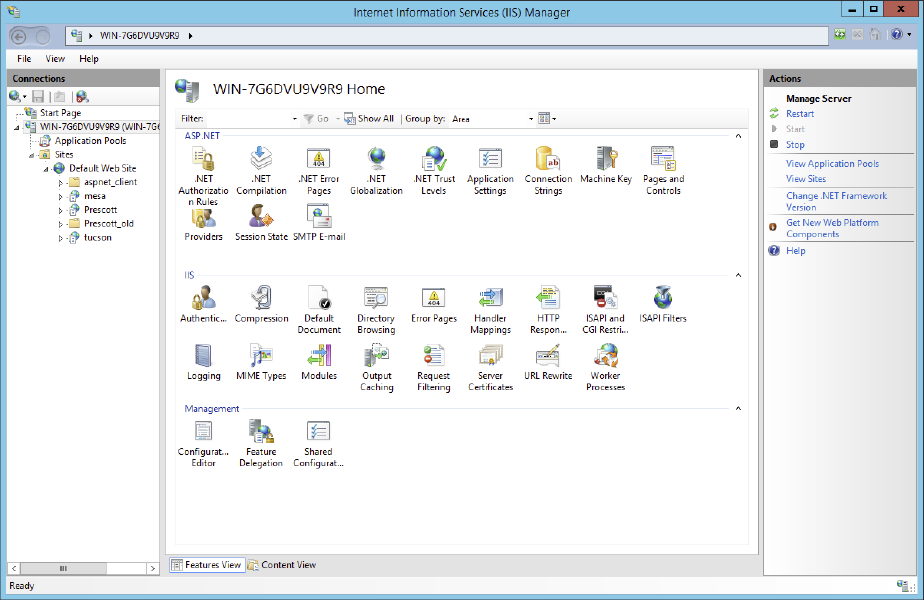
Task: Open ISAPI Filters feature
Action: click(x=663, y=305)
